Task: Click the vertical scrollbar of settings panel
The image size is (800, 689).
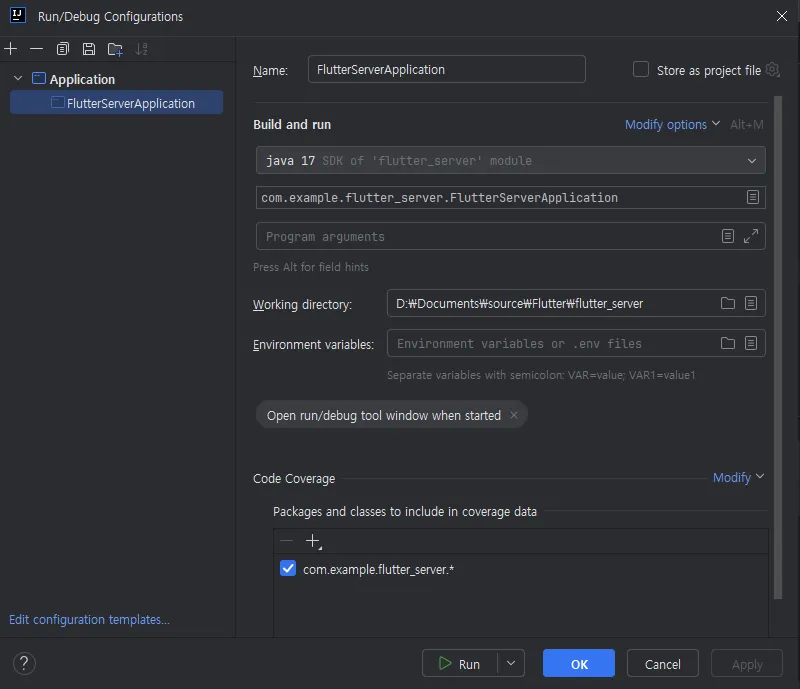Action: 778,347
